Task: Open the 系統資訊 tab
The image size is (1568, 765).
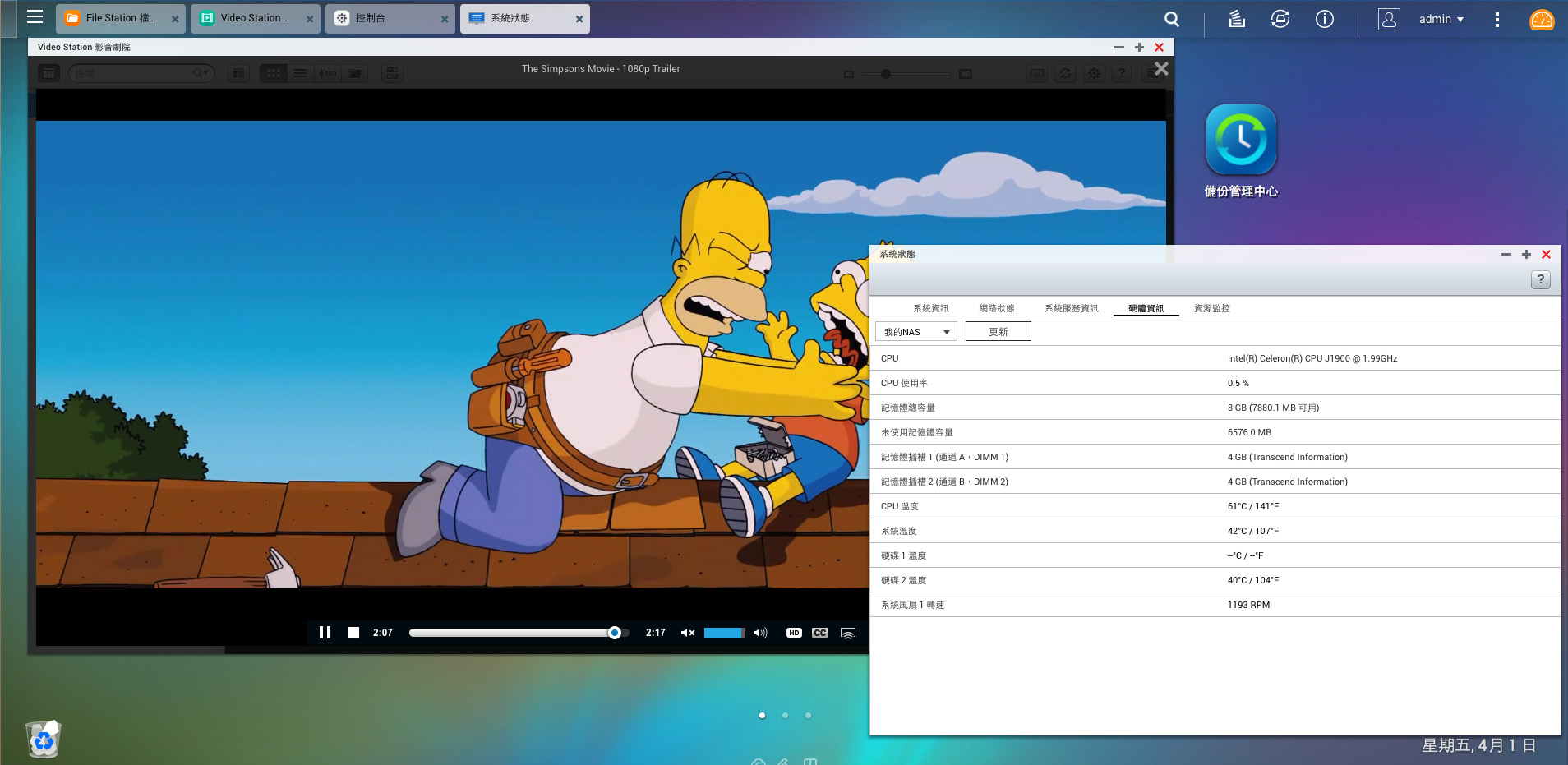Action: pyautogui.click(x=931, y=308)
